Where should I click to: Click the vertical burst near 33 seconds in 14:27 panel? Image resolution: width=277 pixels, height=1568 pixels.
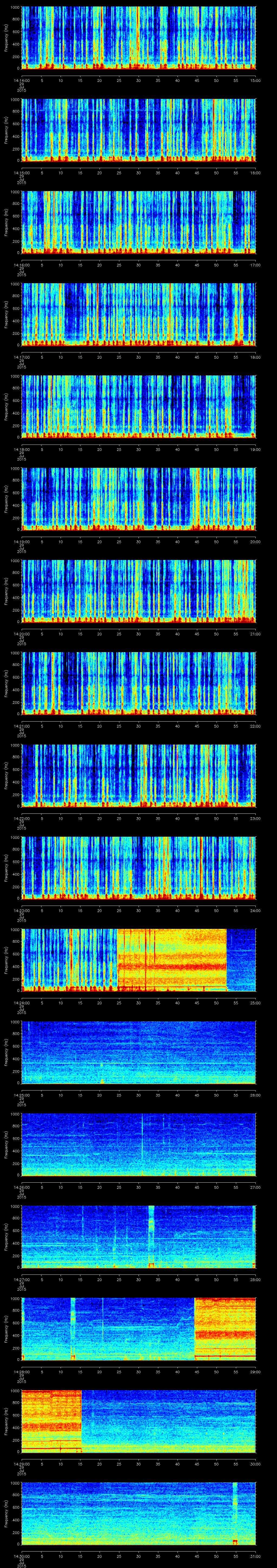pyautogui.click(x=151, y=1236)
